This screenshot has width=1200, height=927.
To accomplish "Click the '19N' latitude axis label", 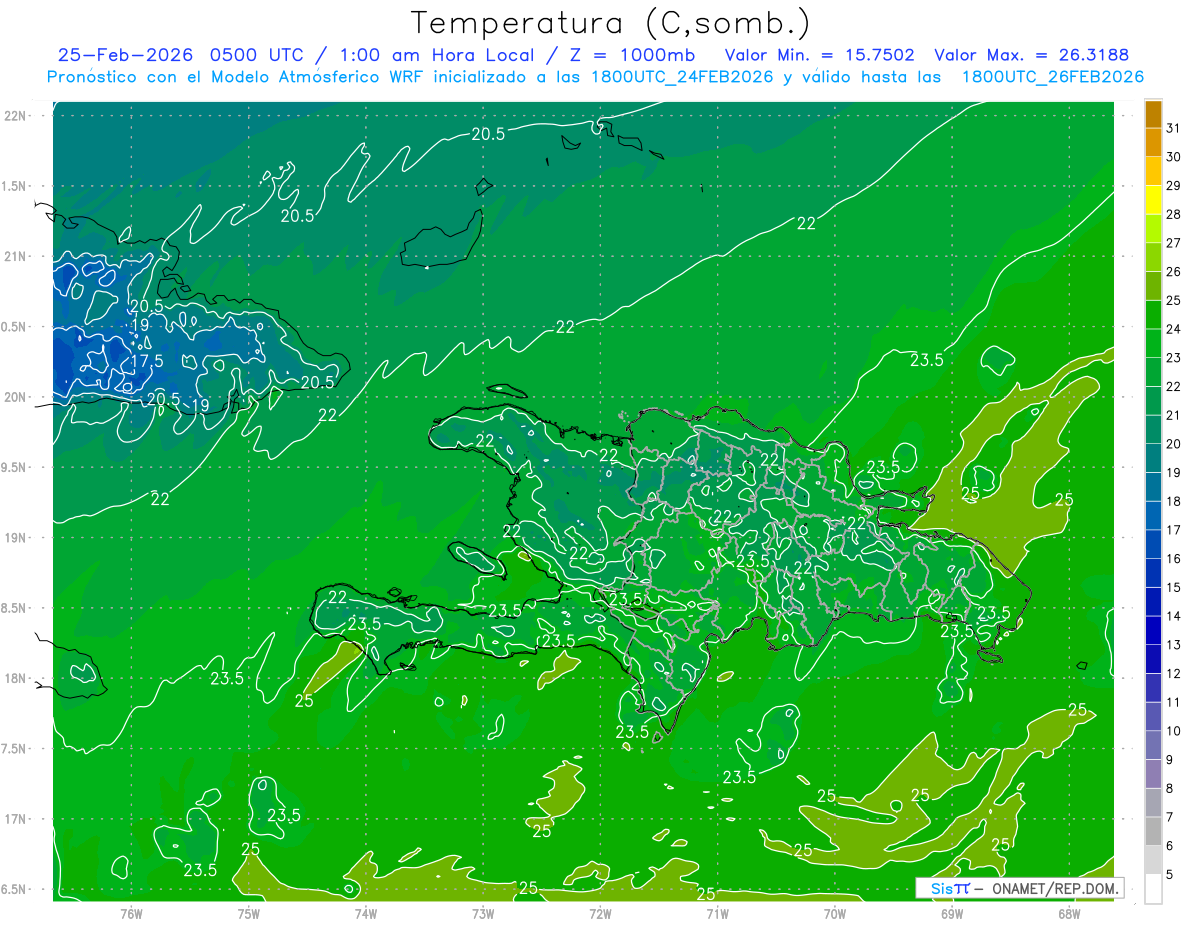I will 17,538.
